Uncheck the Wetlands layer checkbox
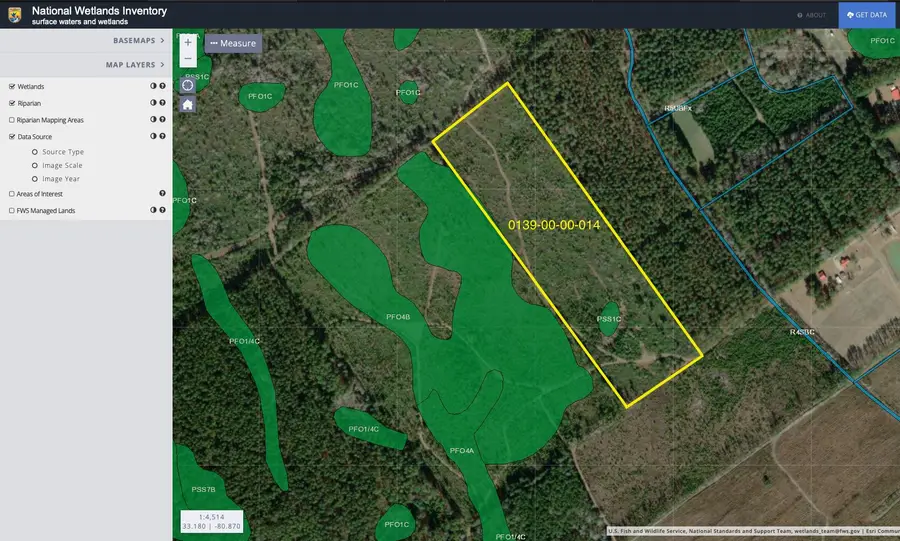Image resolution: width=900 pixels, height=541 pixels. 12,87
